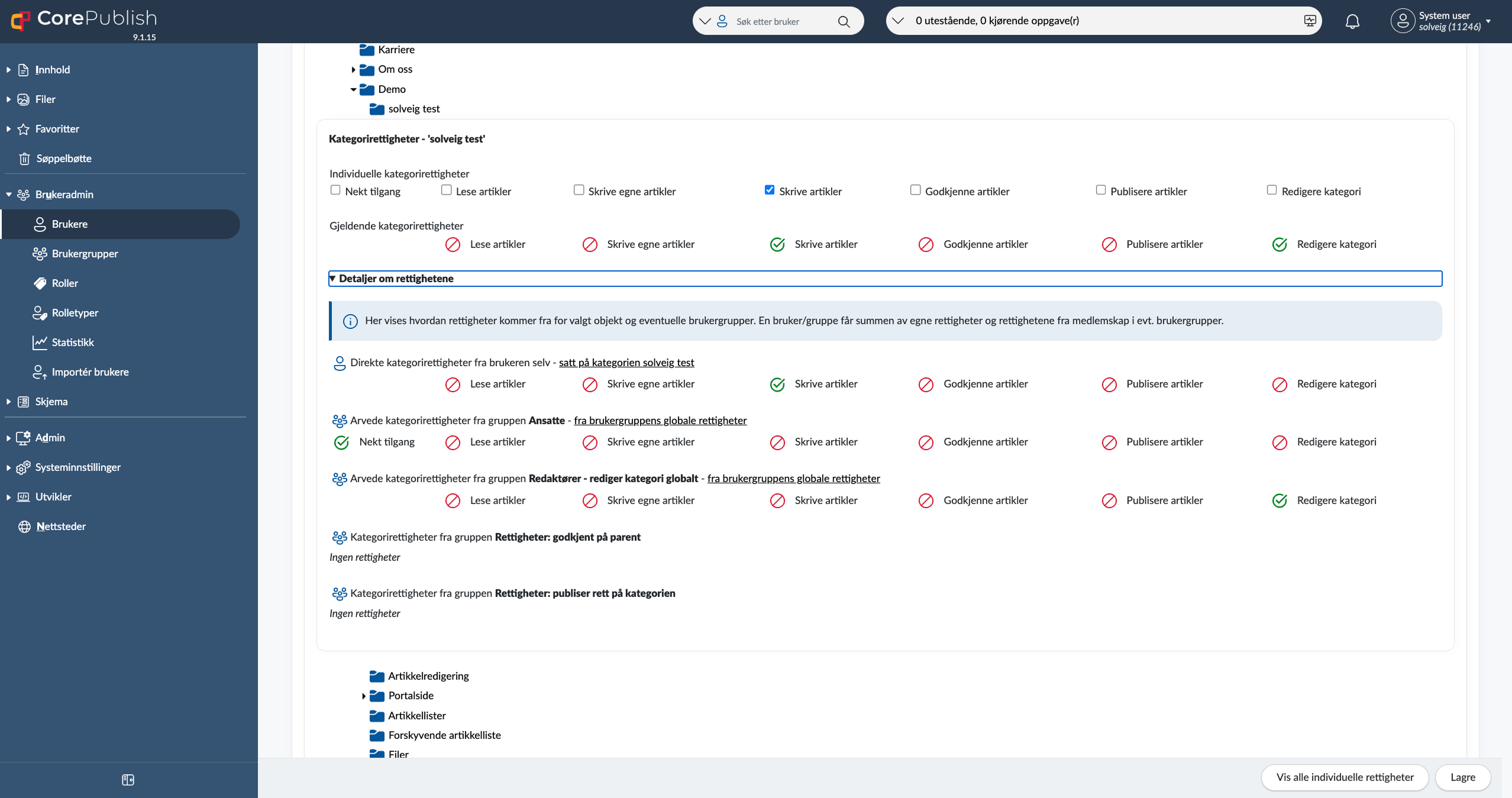Viewport: 1512px width, 798px height.
Task: Select the Artikkellister category
Action: [x=417, y=716]
